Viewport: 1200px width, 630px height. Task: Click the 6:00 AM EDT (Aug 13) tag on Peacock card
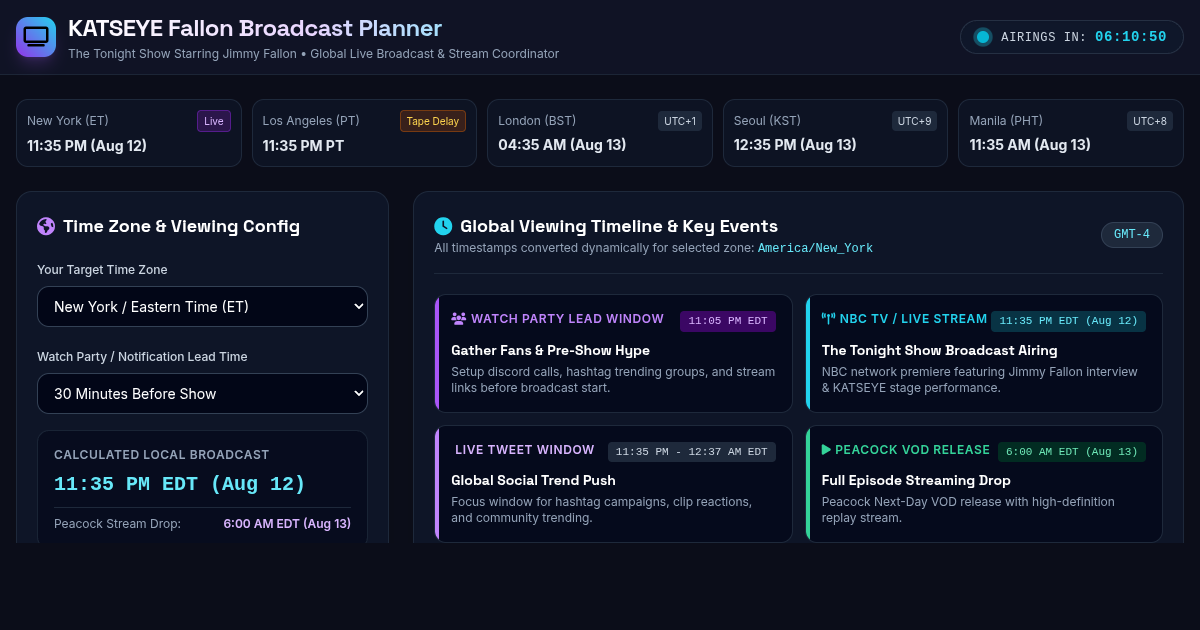tap(1072, 452)
